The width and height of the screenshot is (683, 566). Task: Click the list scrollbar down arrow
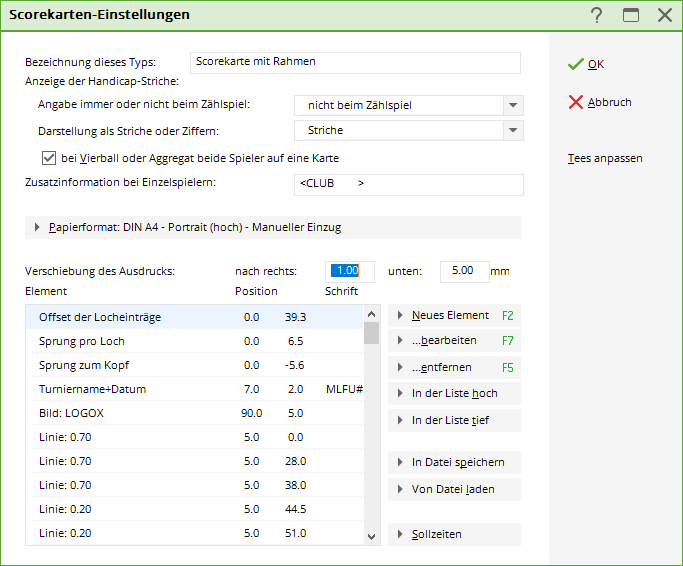[x=372, y=536]
